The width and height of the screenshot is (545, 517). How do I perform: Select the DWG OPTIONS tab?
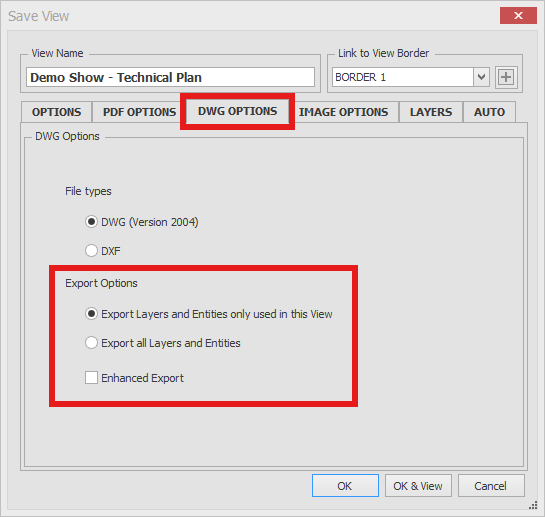(237, 111)
